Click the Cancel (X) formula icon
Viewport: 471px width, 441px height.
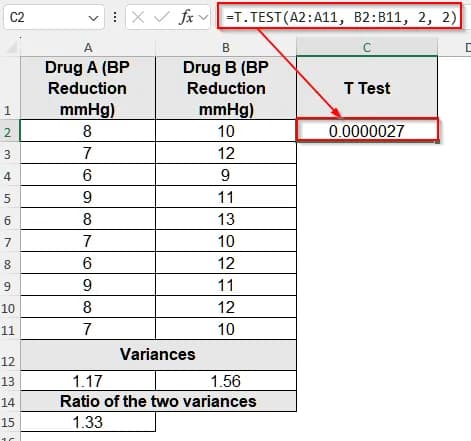138,17
